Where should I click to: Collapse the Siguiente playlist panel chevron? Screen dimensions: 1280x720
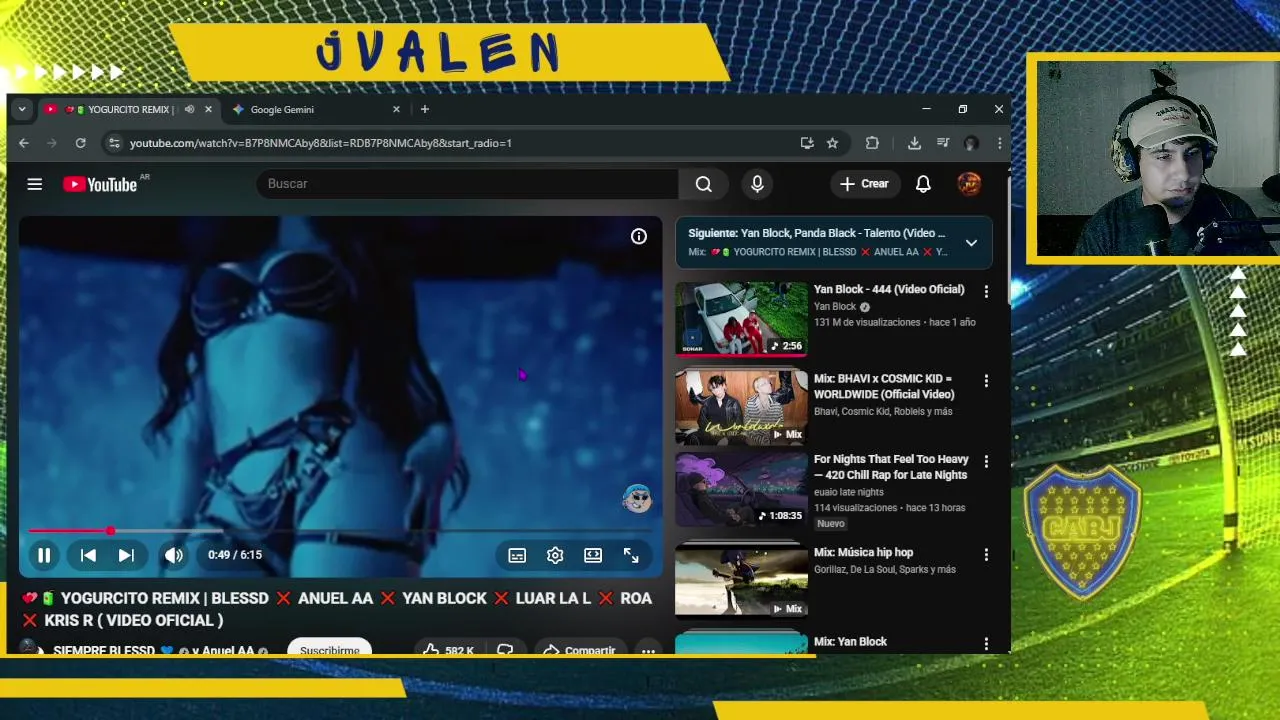coord(971,243)
